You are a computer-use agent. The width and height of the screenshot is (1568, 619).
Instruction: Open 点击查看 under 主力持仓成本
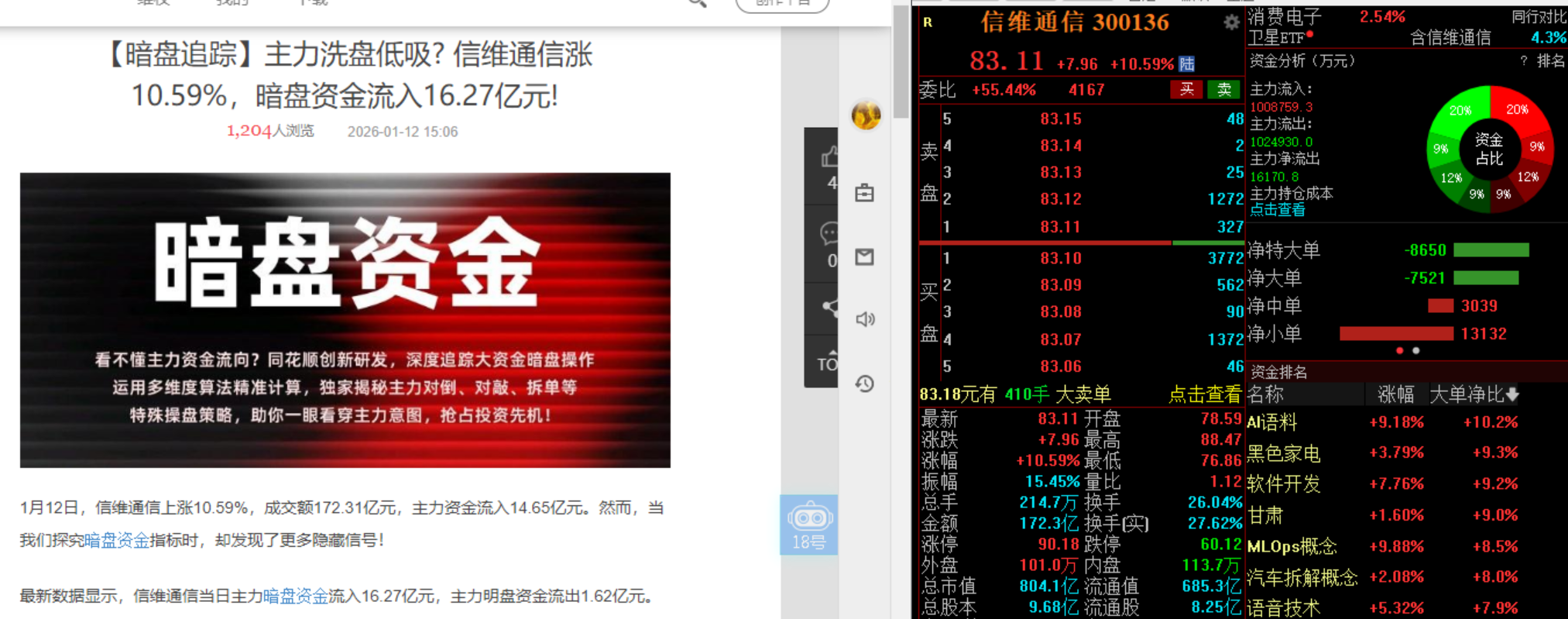coord(1277,210)
